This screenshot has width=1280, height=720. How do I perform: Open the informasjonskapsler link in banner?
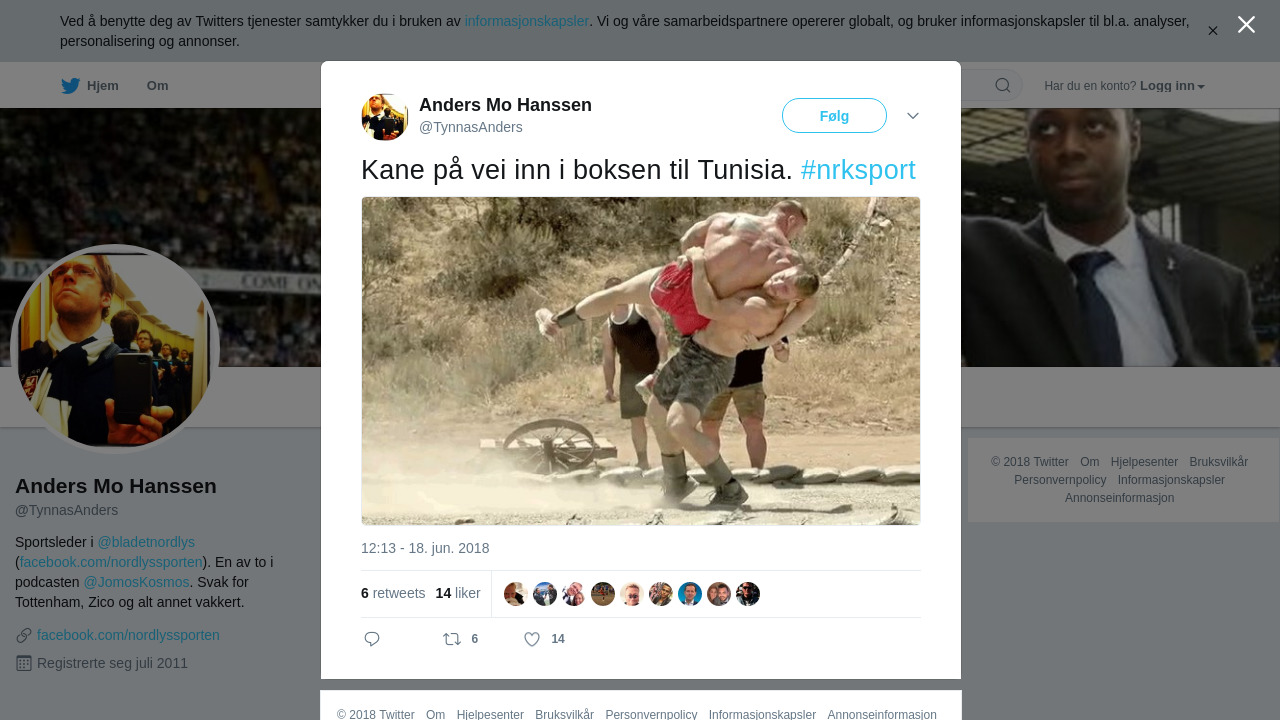tap(527, 21)
